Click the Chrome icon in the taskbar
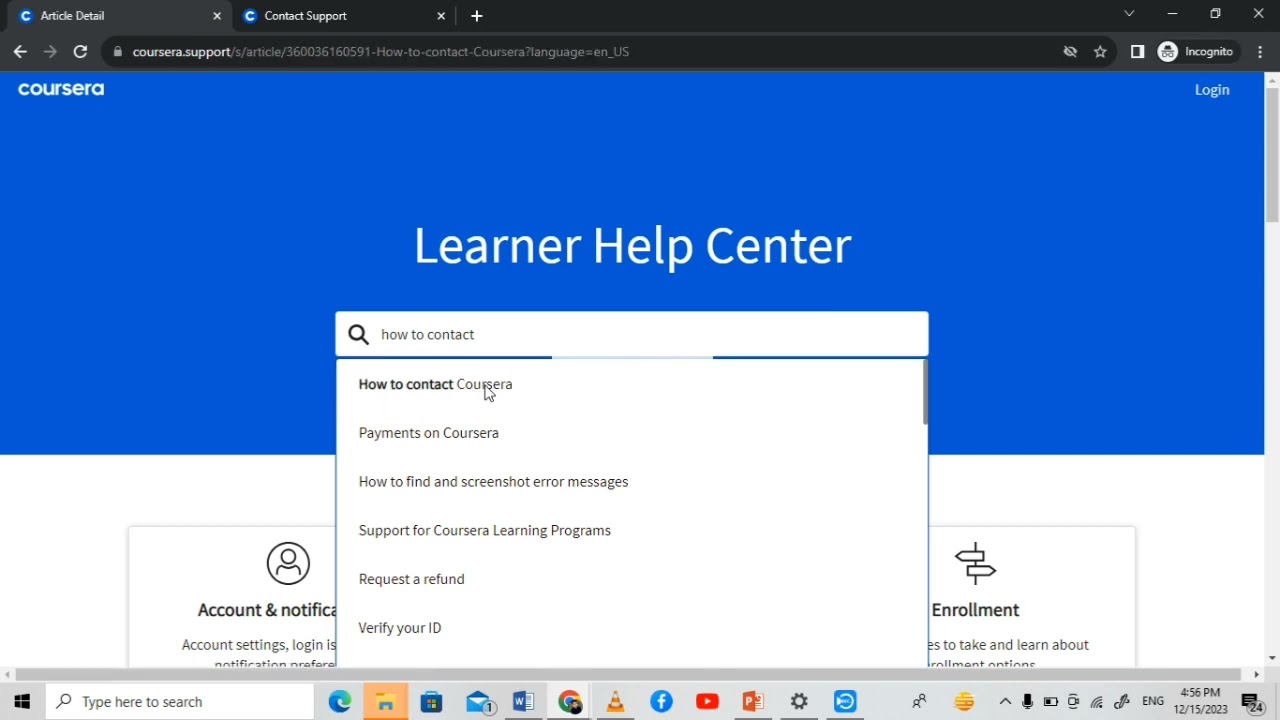The width and height of the screenshot is (1280, 720). click(x=569, y=702)
